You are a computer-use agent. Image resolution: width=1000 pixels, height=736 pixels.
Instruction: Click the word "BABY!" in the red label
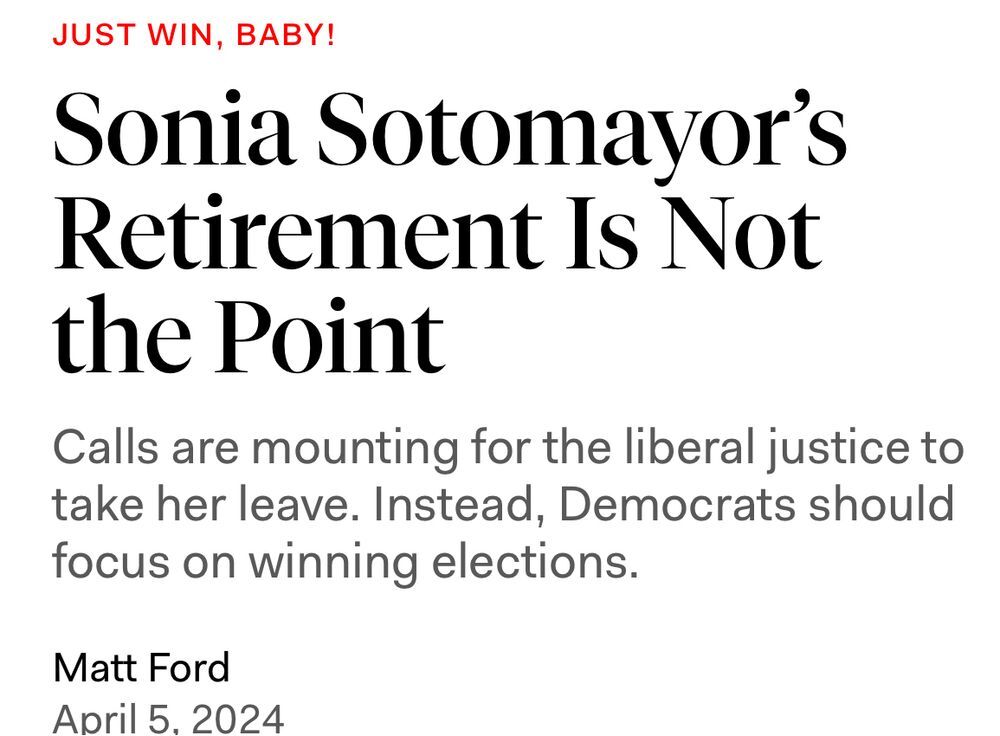285,34
